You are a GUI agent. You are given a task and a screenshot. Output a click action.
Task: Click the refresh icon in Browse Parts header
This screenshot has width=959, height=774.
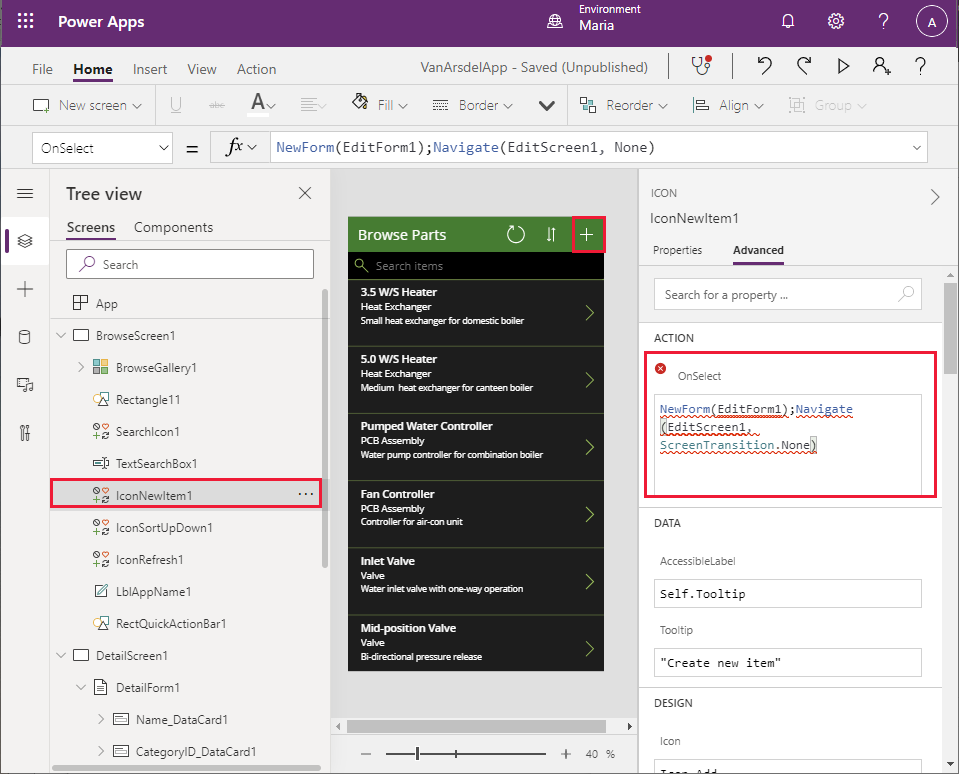(x=516, y=235)
